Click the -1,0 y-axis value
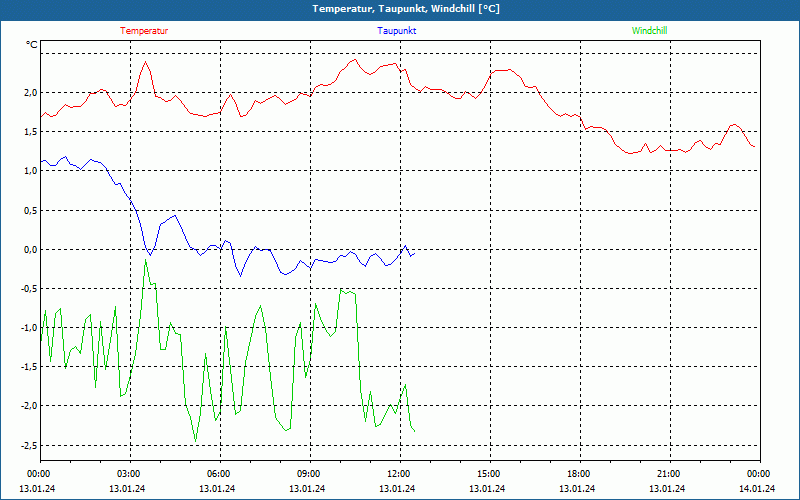The width and height of the screenshot is (800, 500). tap(29, 328)
